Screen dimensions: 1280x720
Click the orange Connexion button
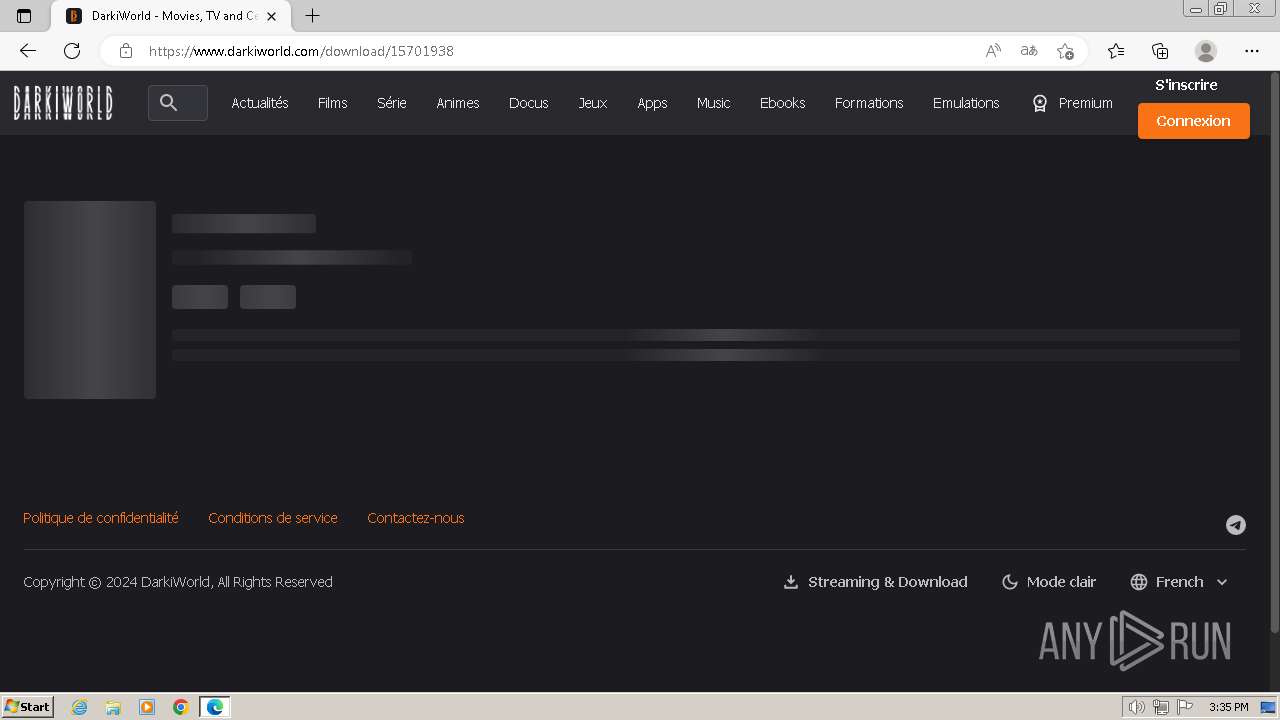coord(1194,121)
